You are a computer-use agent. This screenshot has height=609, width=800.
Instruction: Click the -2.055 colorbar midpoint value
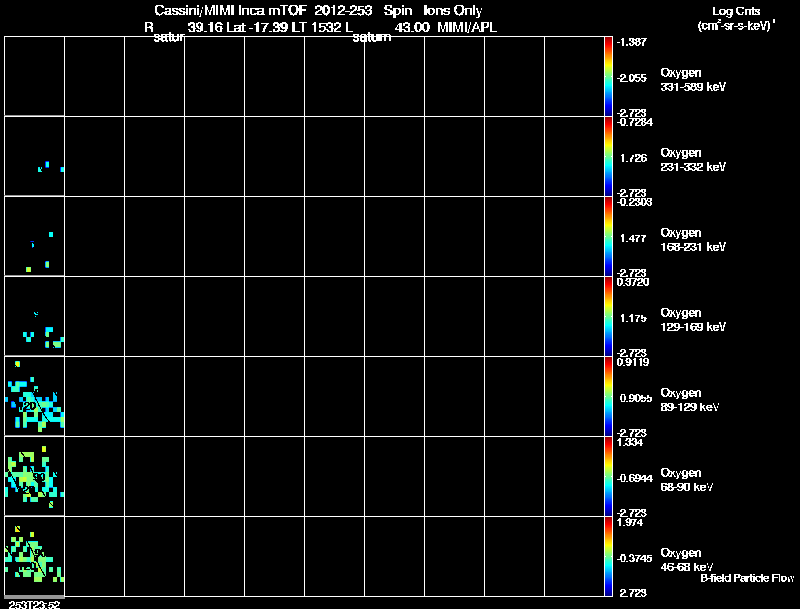[x=632, y=78]
